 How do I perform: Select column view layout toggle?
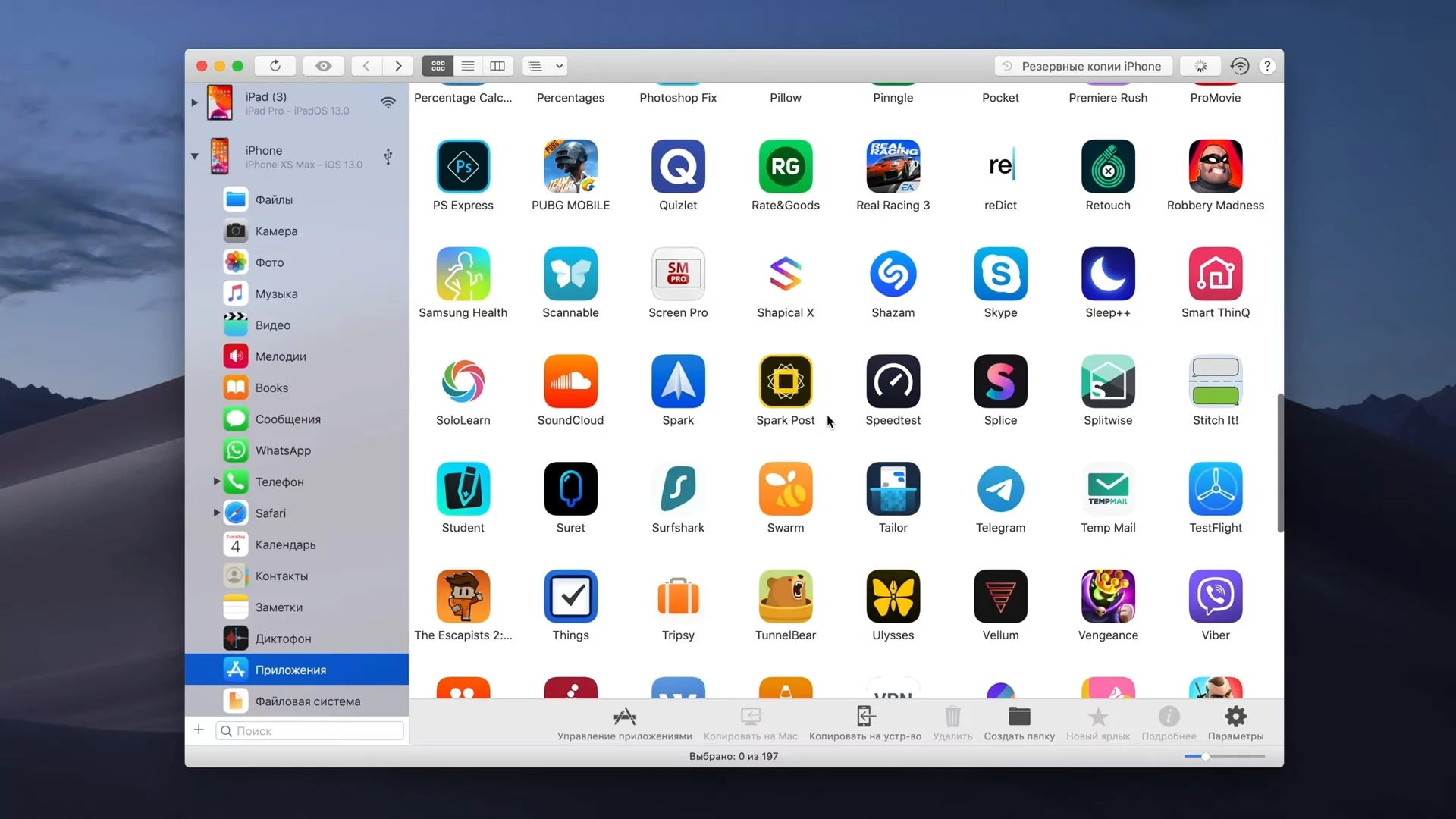[498, 66]
